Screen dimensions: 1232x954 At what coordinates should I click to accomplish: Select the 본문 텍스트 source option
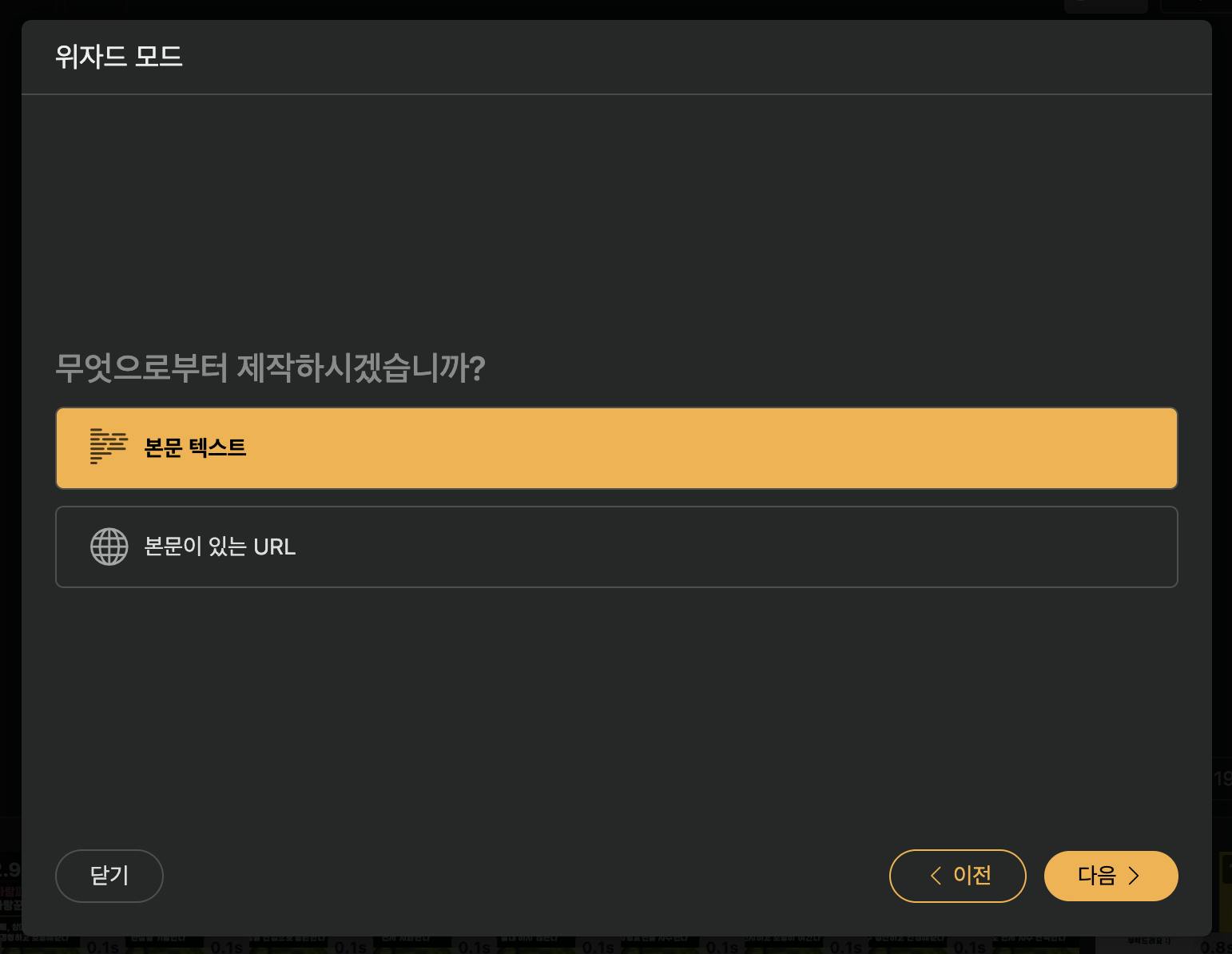pyautogui.click(x=616, y=447)
